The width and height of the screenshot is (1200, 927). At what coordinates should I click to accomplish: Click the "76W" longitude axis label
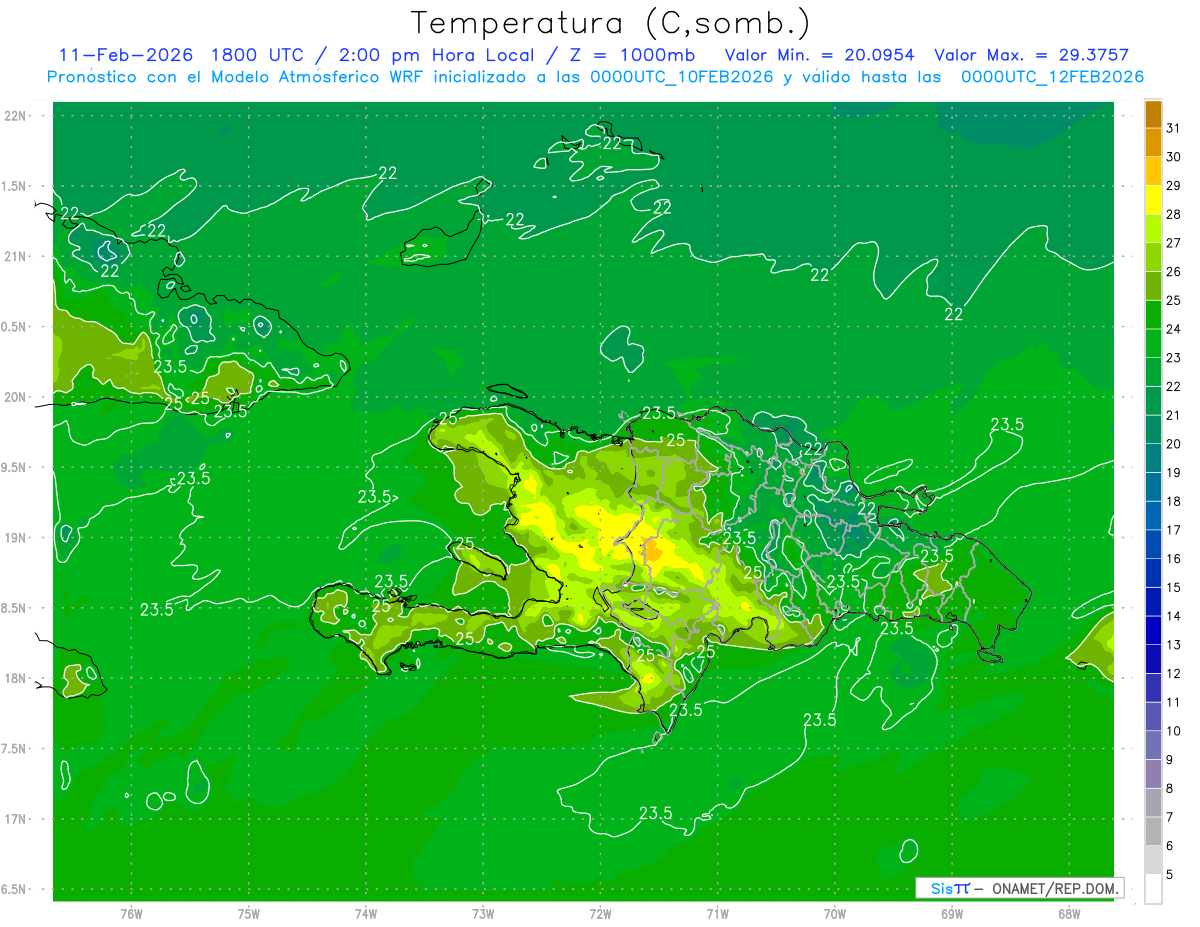(x=131, y=913)
